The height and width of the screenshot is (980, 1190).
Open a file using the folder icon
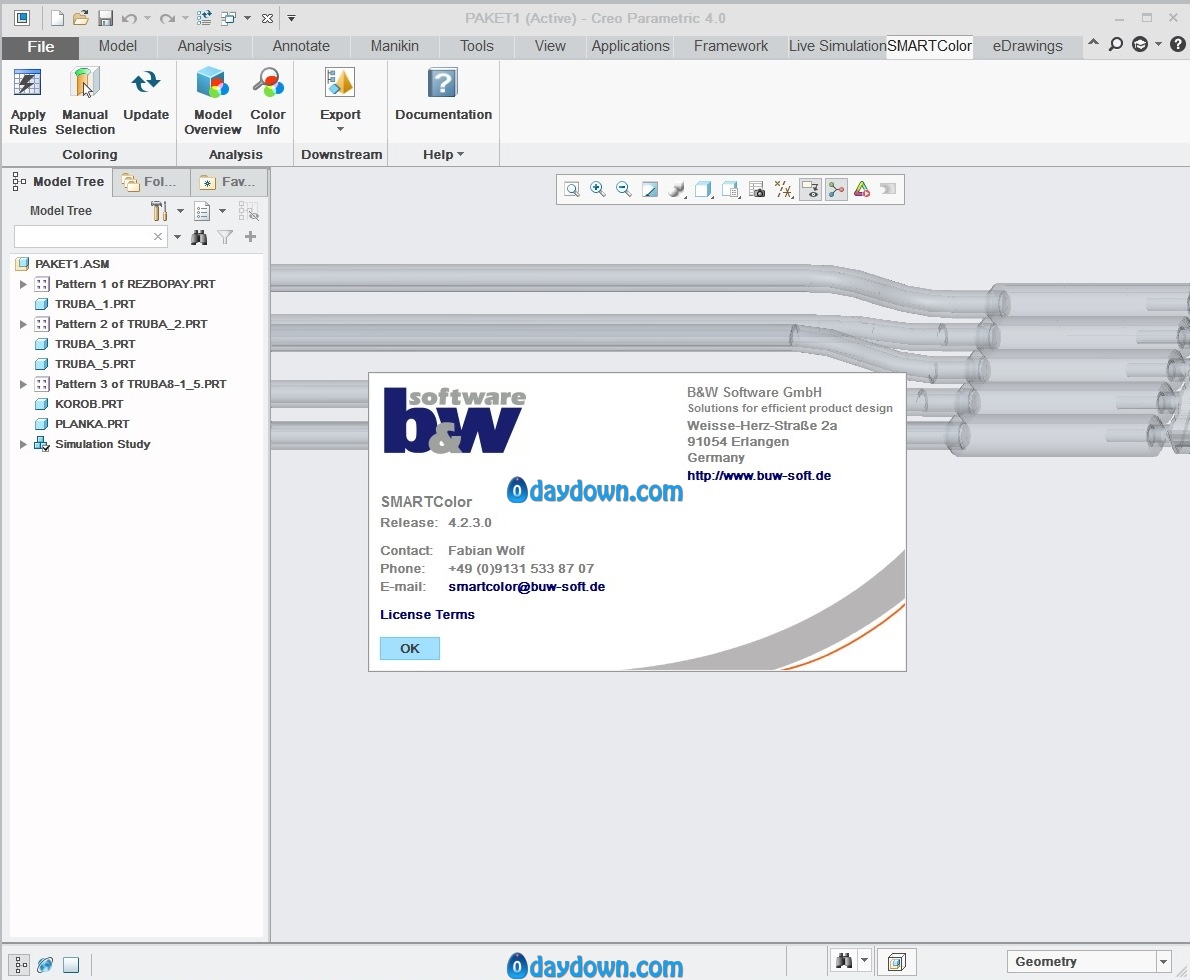(80, 18)
